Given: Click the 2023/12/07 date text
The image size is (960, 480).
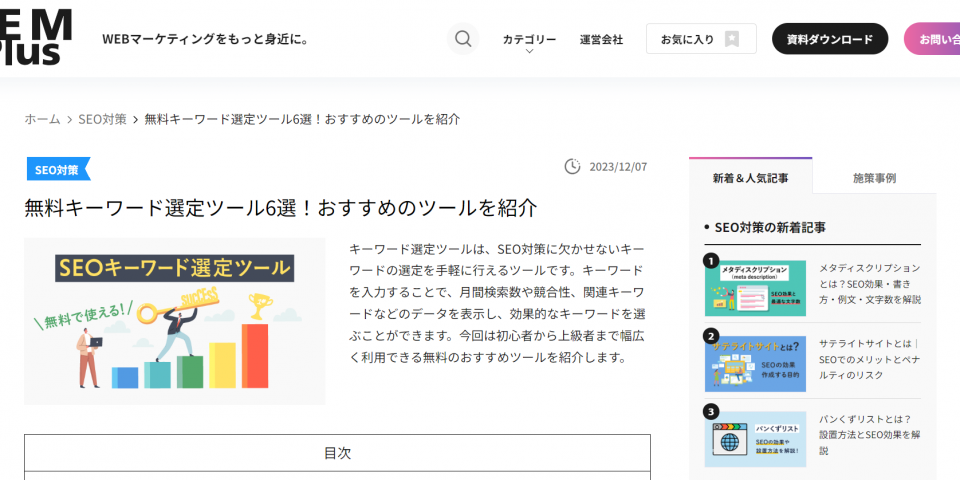Looking at the screenshot, I should pyautogui.click(x=618, y=167).
